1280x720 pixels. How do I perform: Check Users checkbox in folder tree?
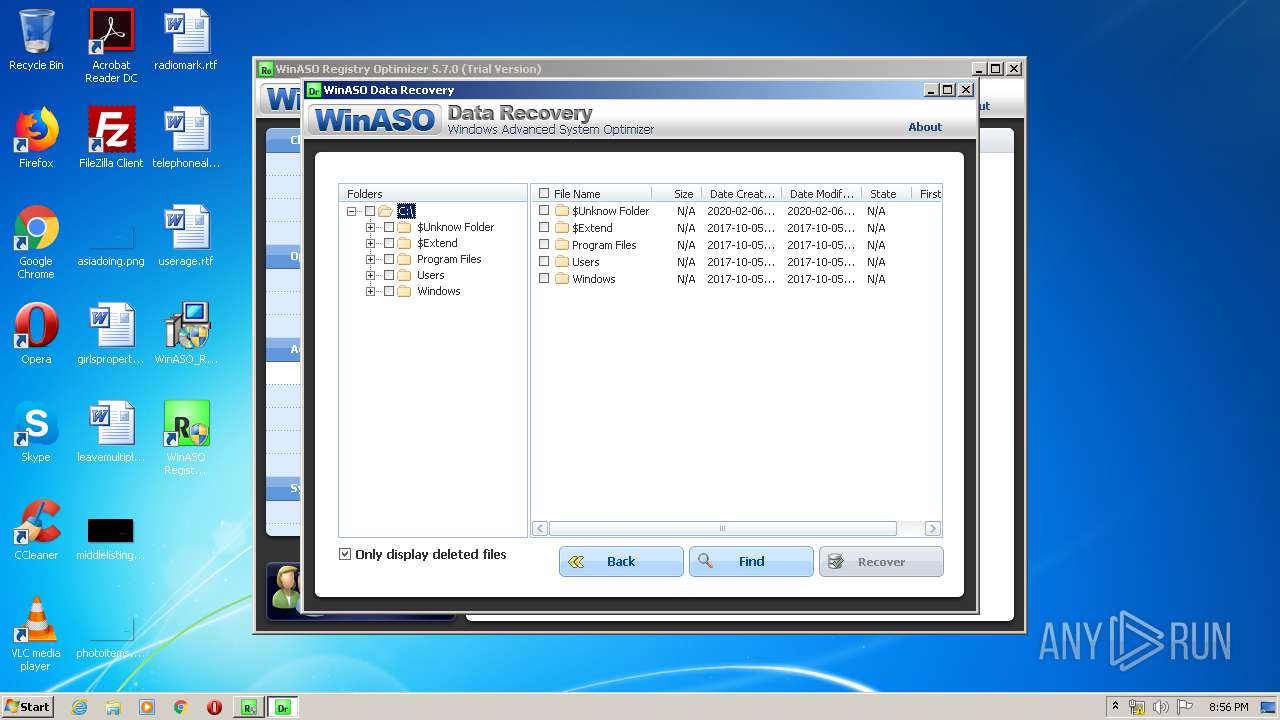tap(389, 275)
